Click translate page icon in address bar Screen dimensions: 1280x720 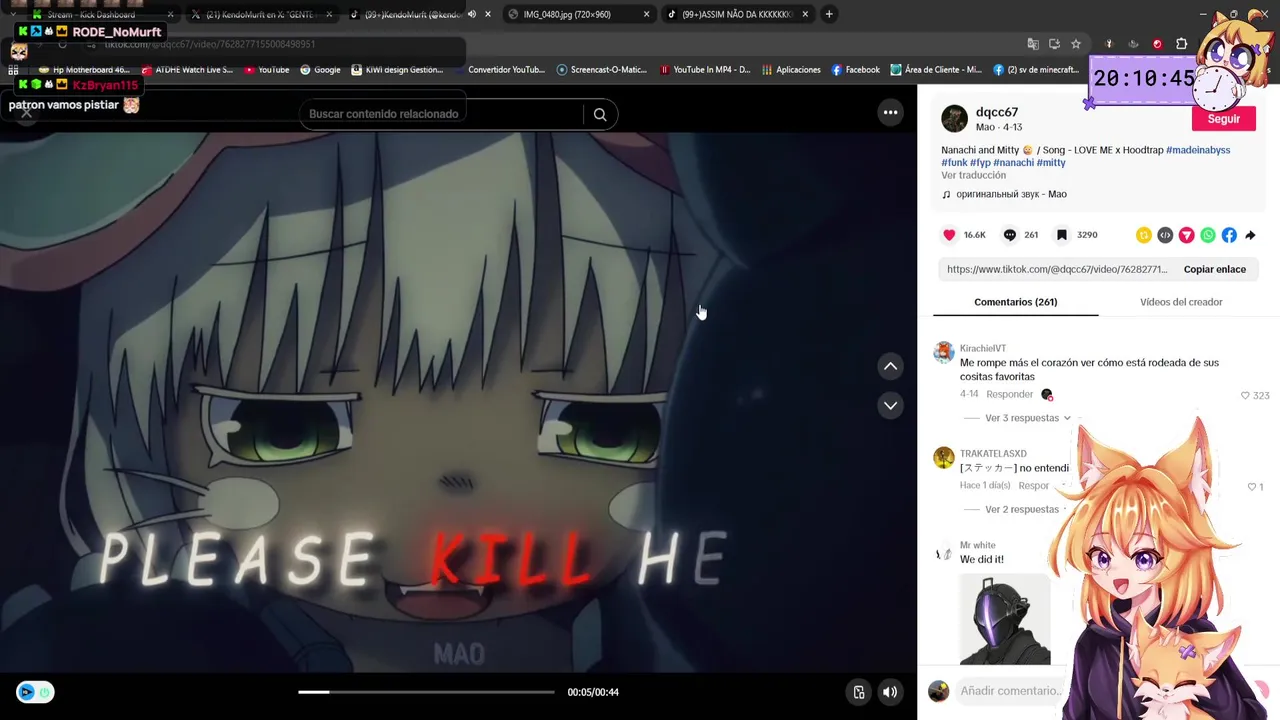(1033, 44)
